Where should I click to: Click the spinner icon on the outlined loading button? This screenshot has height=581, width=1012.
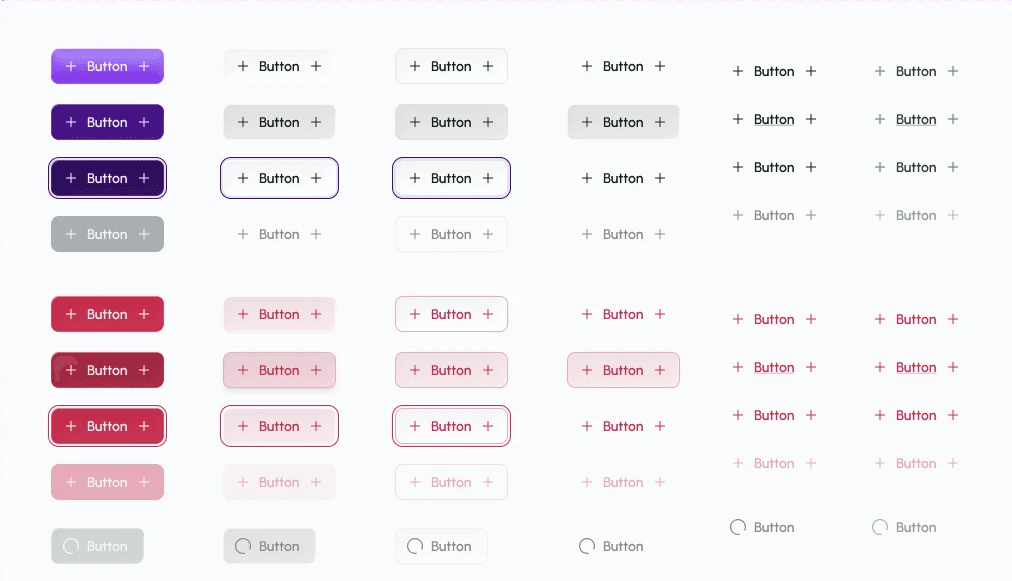click(x=415, y=546)
